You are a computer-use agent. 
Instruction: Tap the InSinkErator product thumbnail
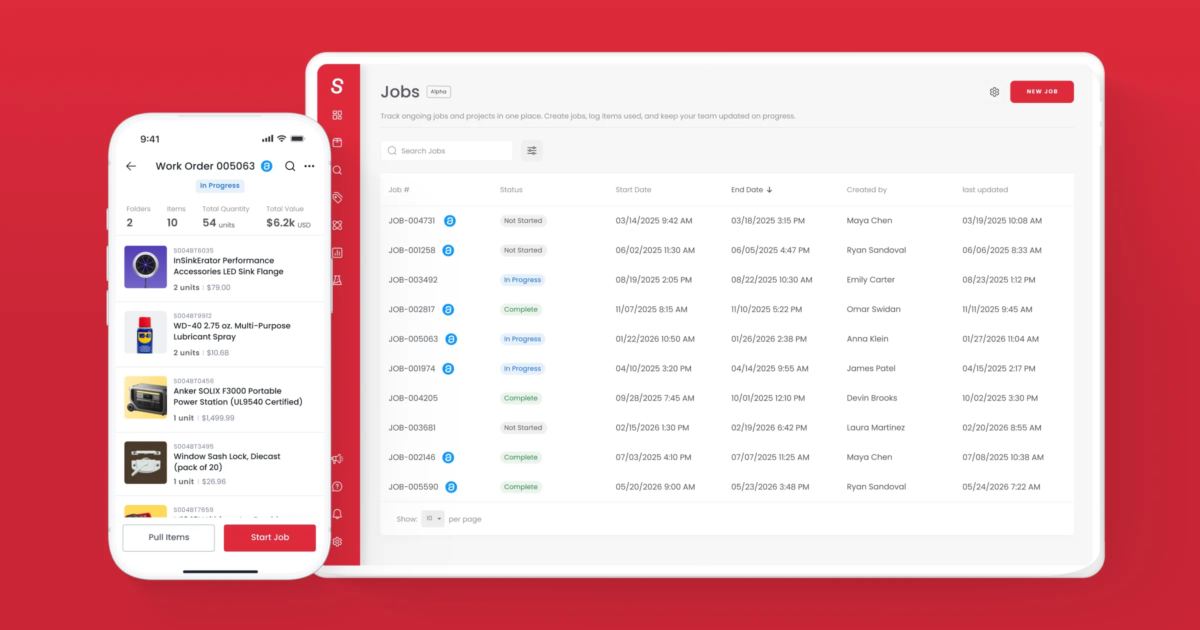pyautogui.click(x=145, y=267)
